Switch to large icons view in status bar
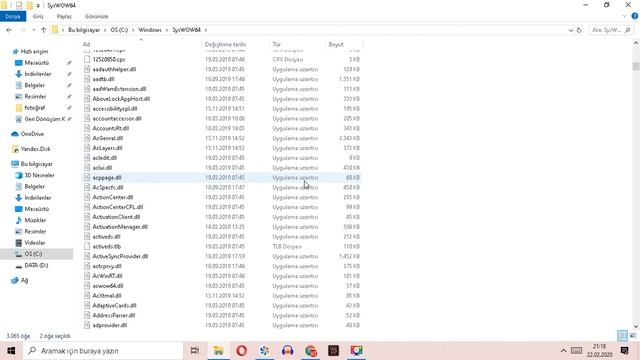640x360 pixels. coord(633,336)
